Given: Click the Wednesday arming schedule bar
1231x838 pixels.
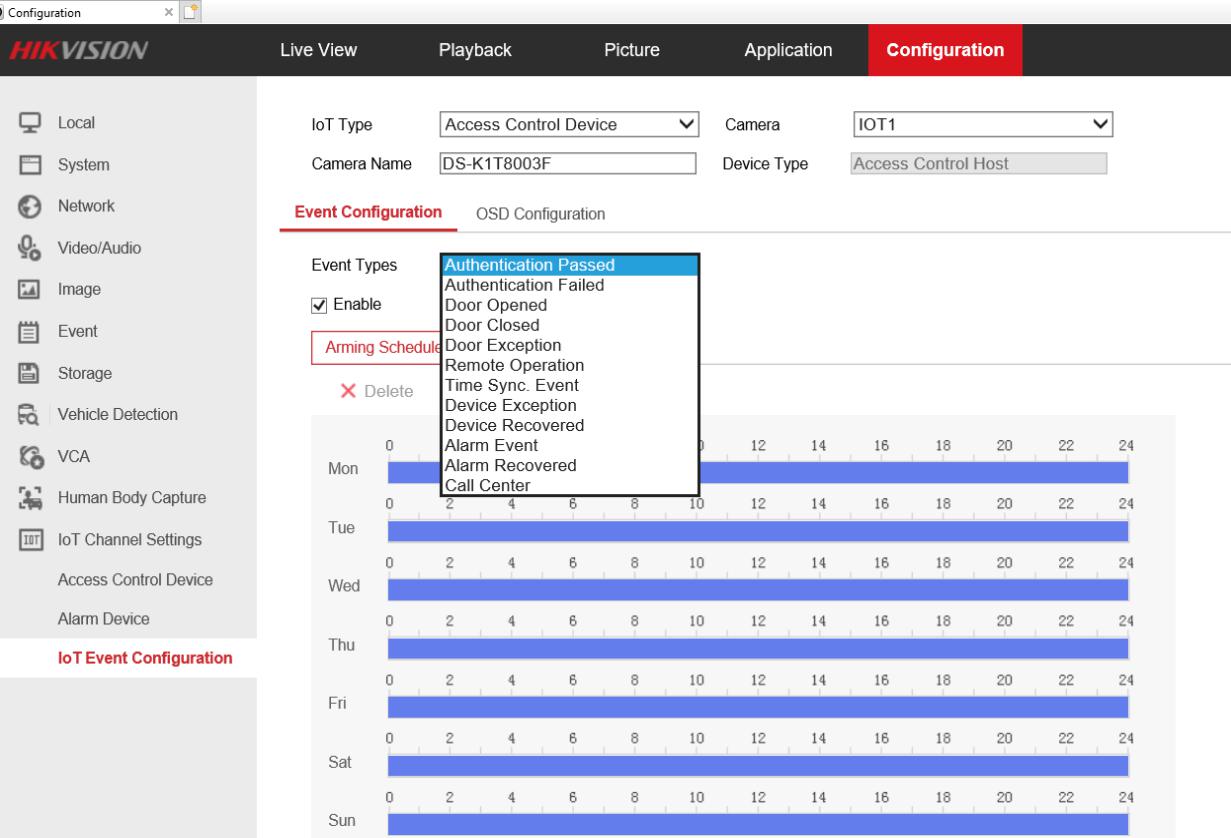Looking at the screenshot, I should 757,590.
